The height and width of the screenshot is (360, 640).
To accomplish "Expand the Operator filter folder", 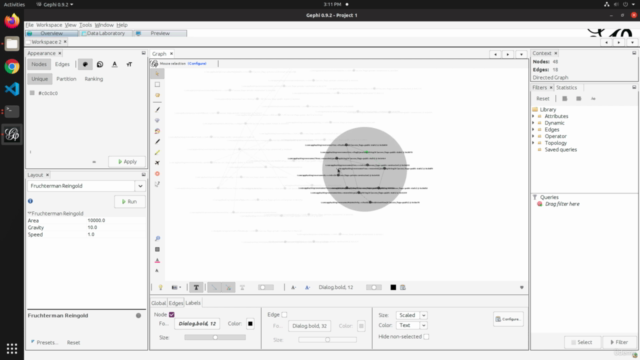I will tap(533, 136).
